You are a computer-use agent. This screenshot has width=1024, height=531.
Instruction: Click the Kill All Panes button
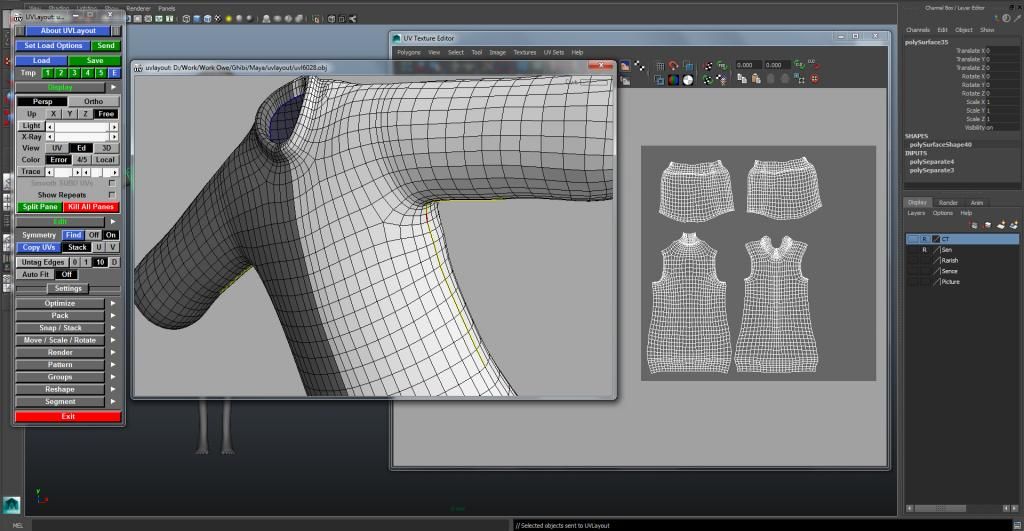(92, 207)
